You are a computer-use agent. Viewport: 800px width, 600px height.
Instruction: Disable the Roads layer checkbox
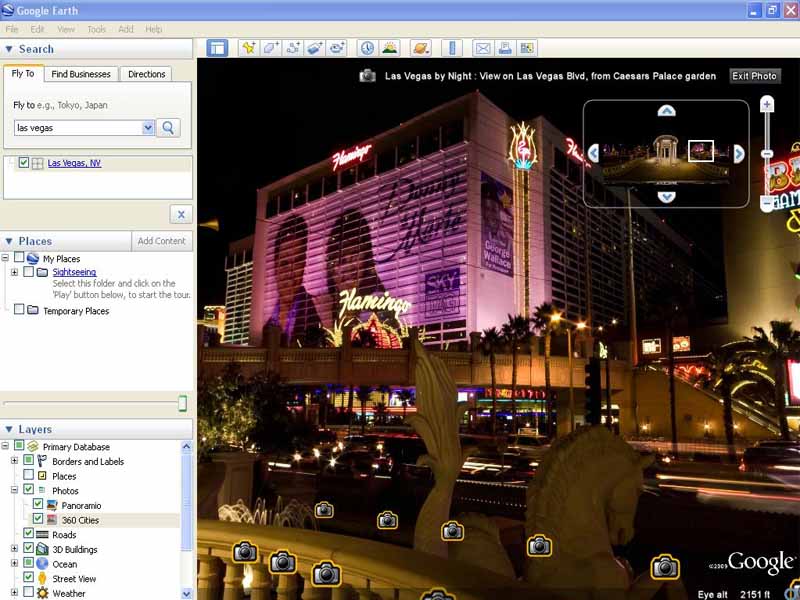(29, 534)
